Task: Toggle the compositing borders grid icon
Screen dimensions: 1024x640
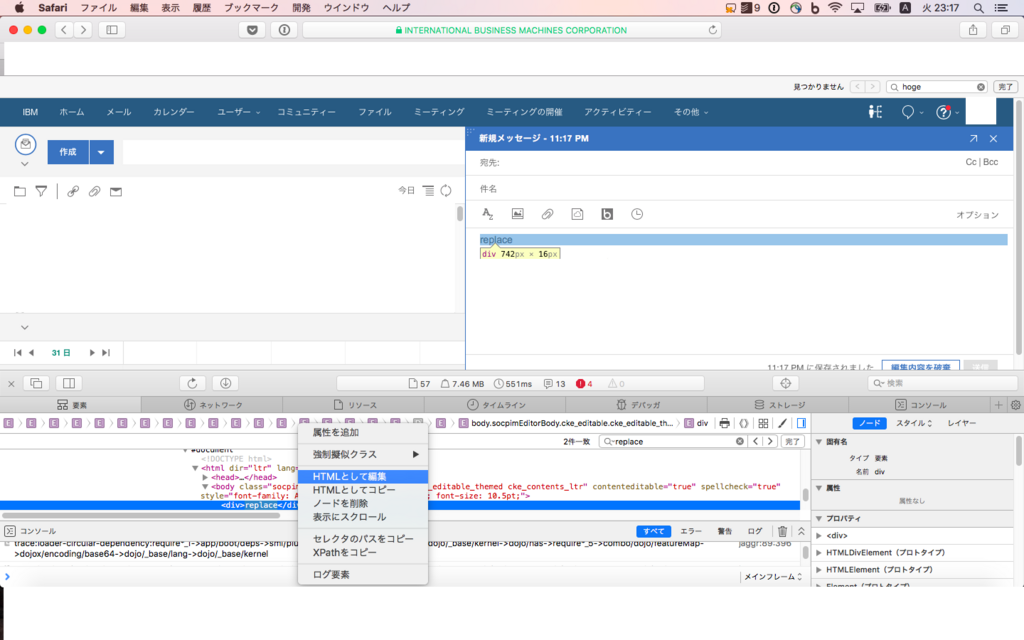Action: tap(763, 423)
